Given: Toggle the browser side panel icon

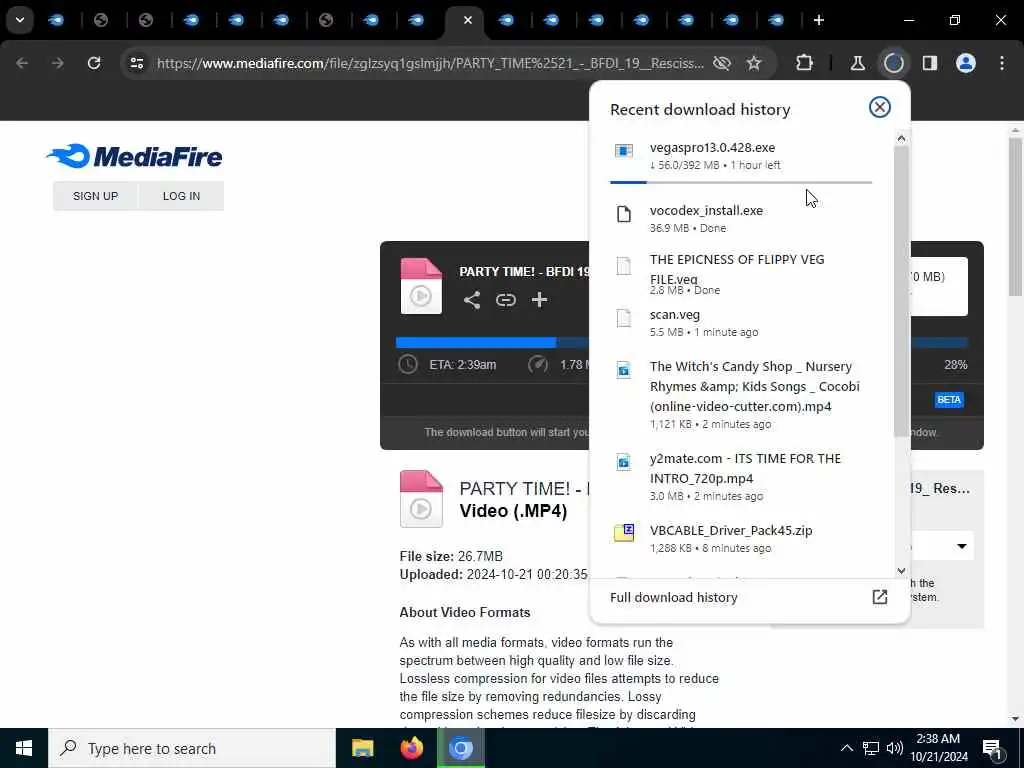Looking at the screenshot, I should (930, 63).
